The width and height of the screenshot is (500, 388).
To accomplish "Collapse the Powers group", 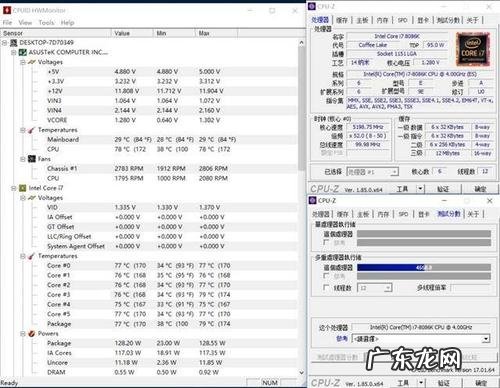I will tap(23, 334).
